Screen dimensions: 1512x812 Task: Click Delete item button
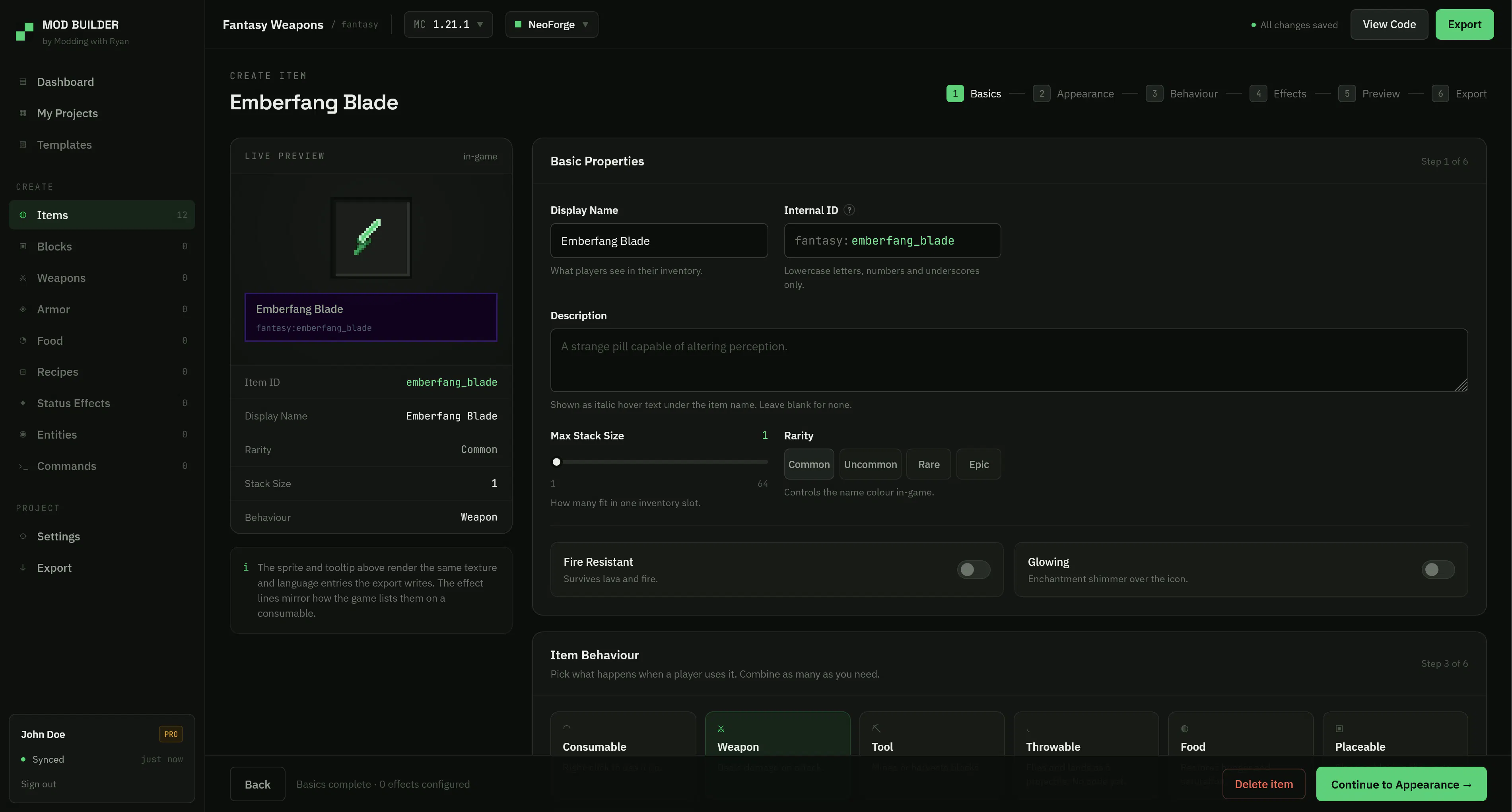[x=1264, y=784]
